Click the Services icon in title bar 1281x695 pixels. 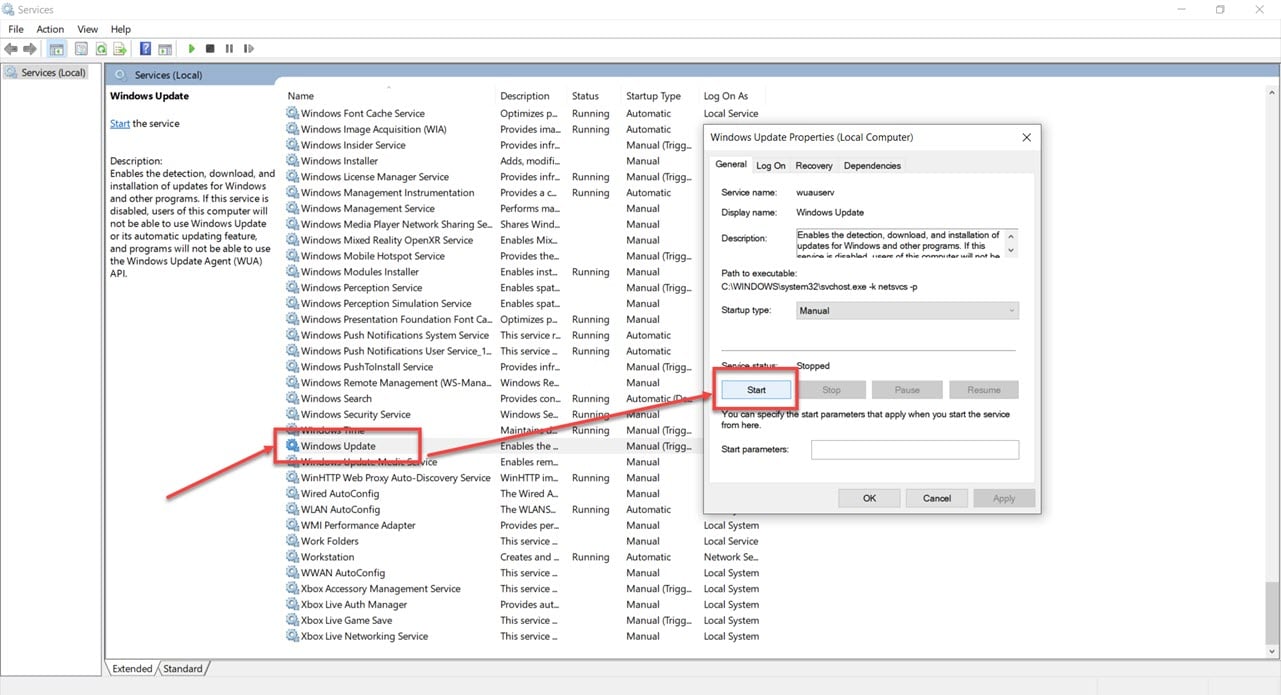(9, 9)
